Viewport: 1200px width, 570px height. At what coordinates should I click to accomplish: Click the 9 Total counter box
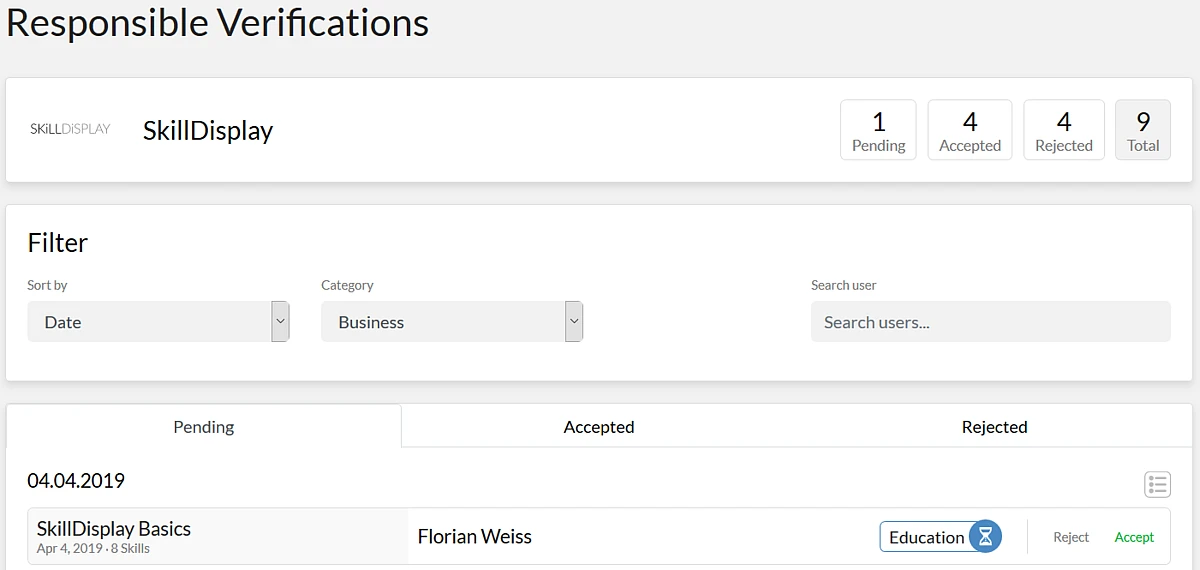pyautogui.click(x=1142, y=130)
